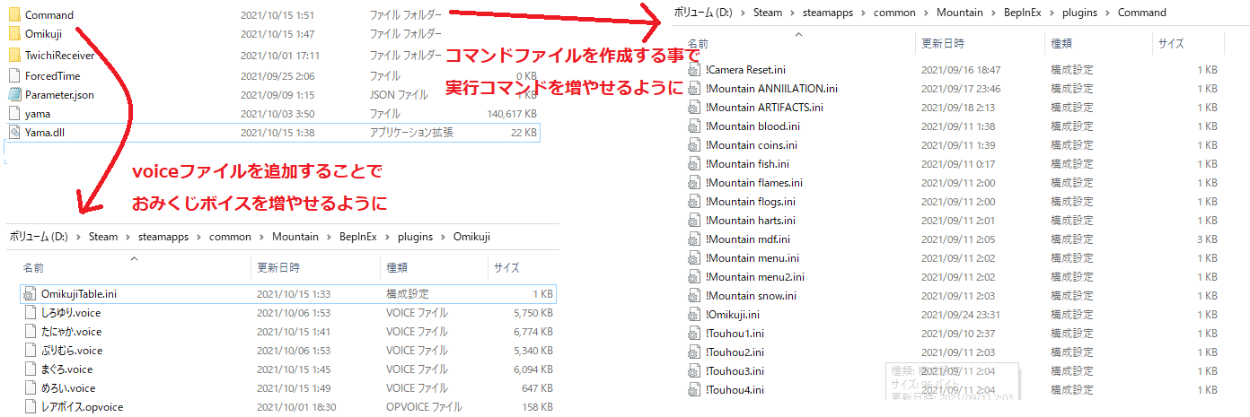
Task: Click the TwichiReceiver folder icon
Action: pos(13,55)
